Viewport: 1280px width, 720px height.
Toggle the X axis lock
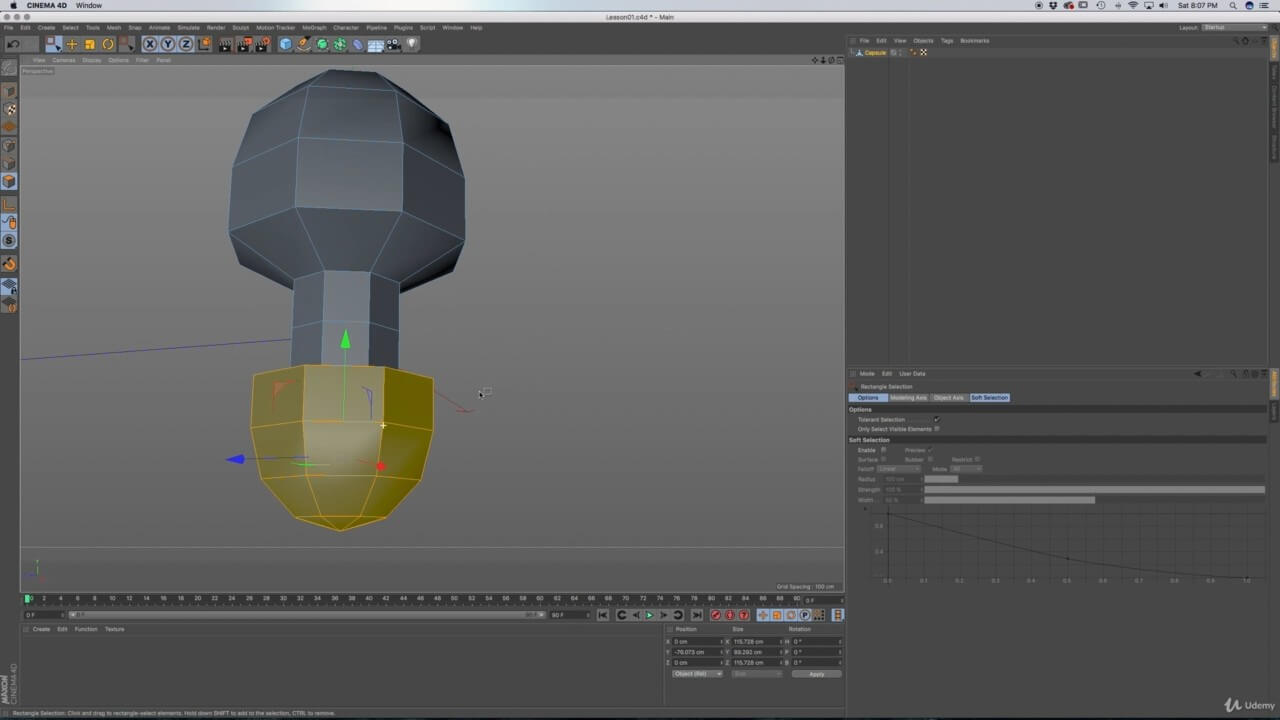tap(149, 44)
